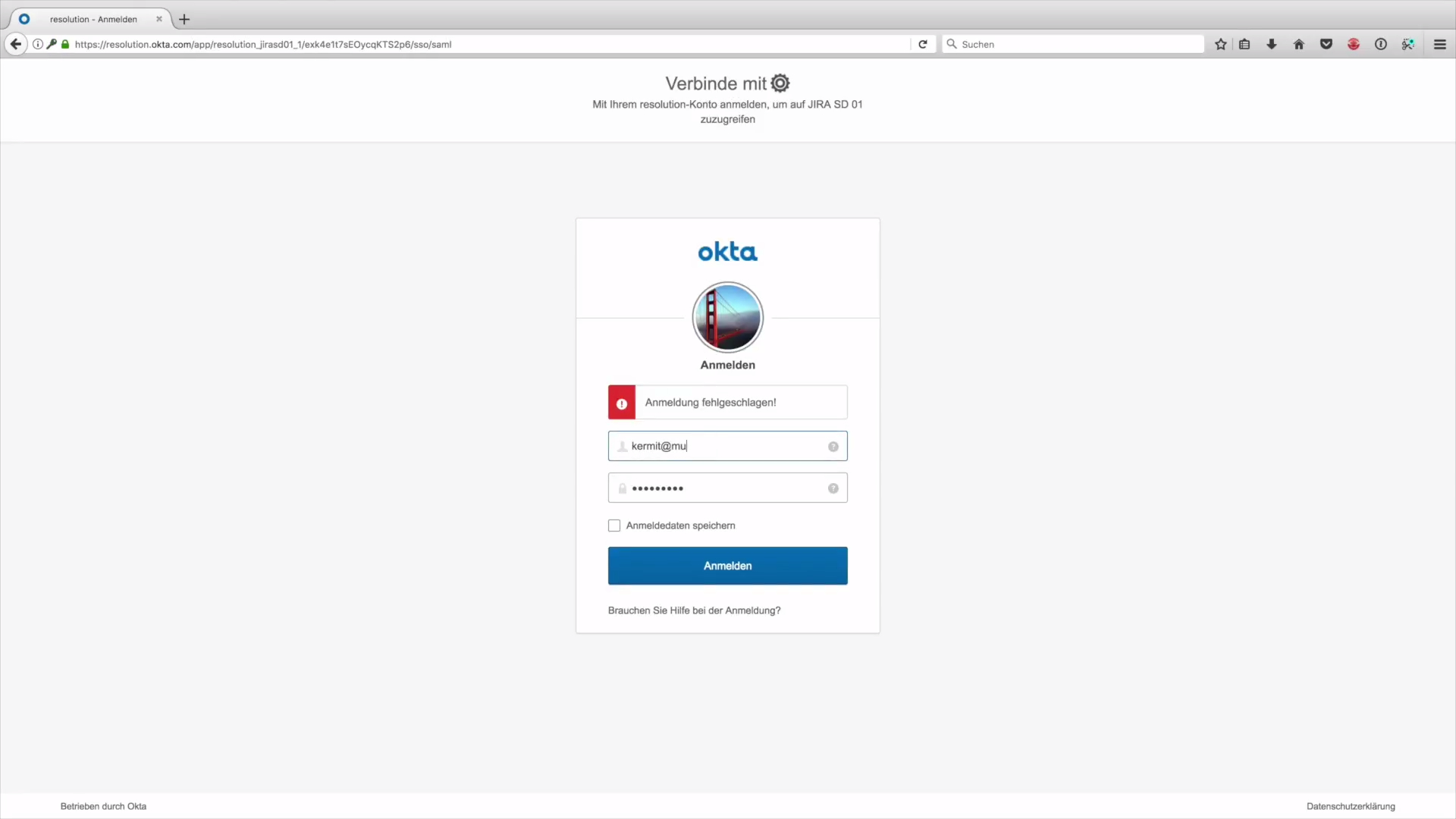The image size is (1456, 819).
Task: Click the Verbinde mit heading text
Action: point(716,83)
